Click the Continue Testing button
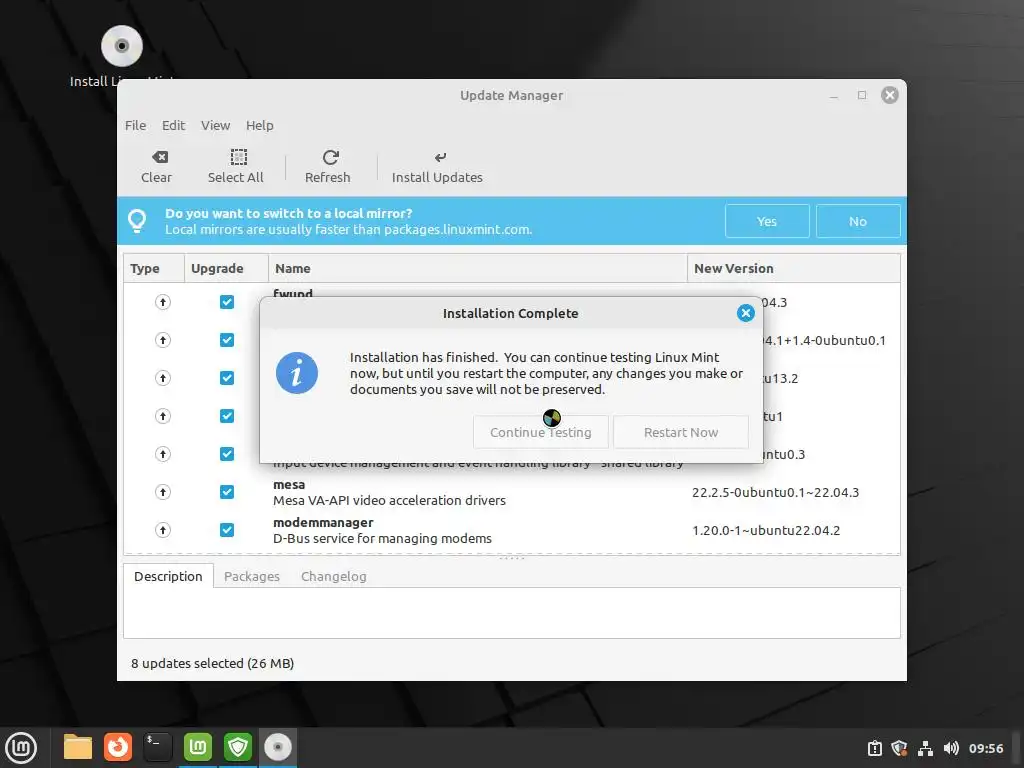The image size is (1024, 768). tap(541, 432)
